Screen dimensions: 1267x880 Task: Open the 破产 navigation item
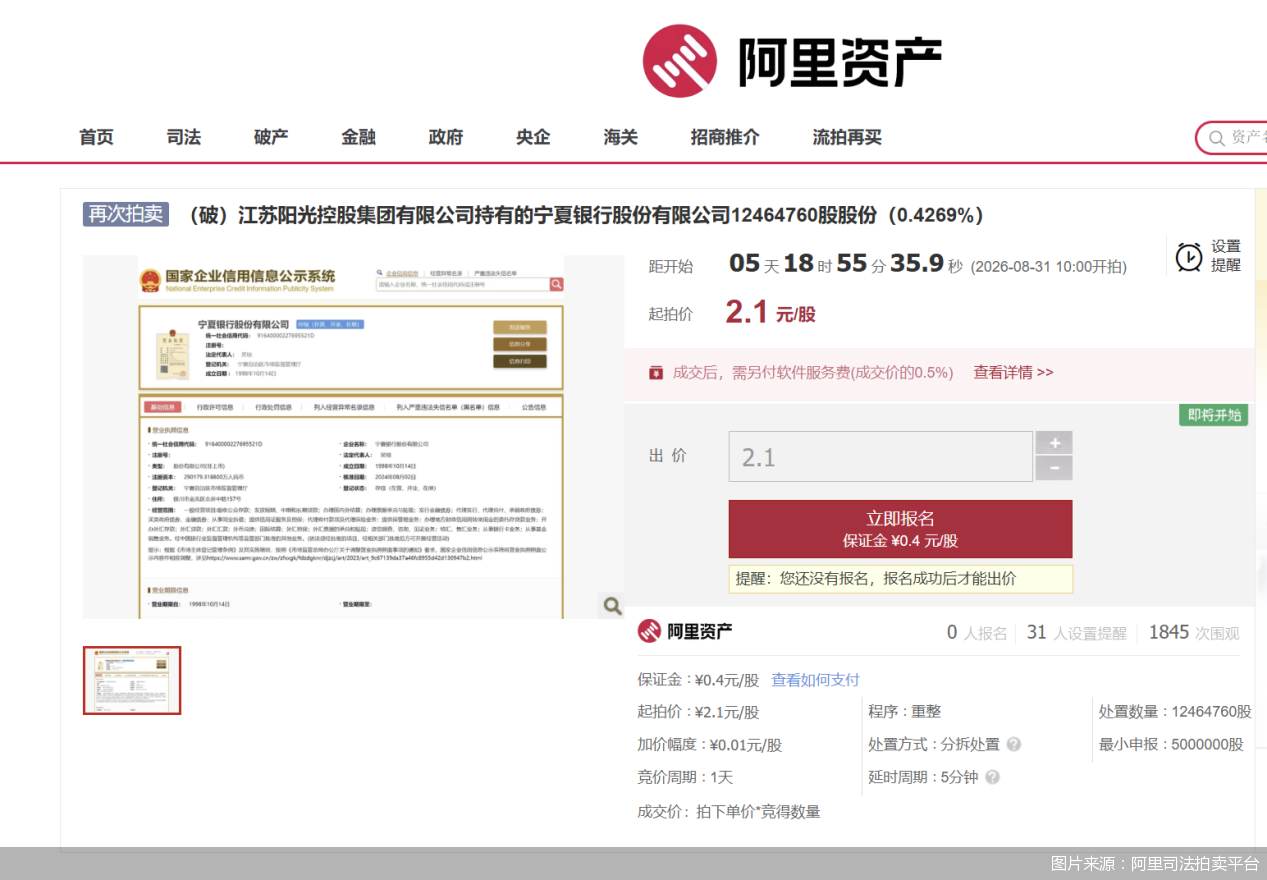271,137
